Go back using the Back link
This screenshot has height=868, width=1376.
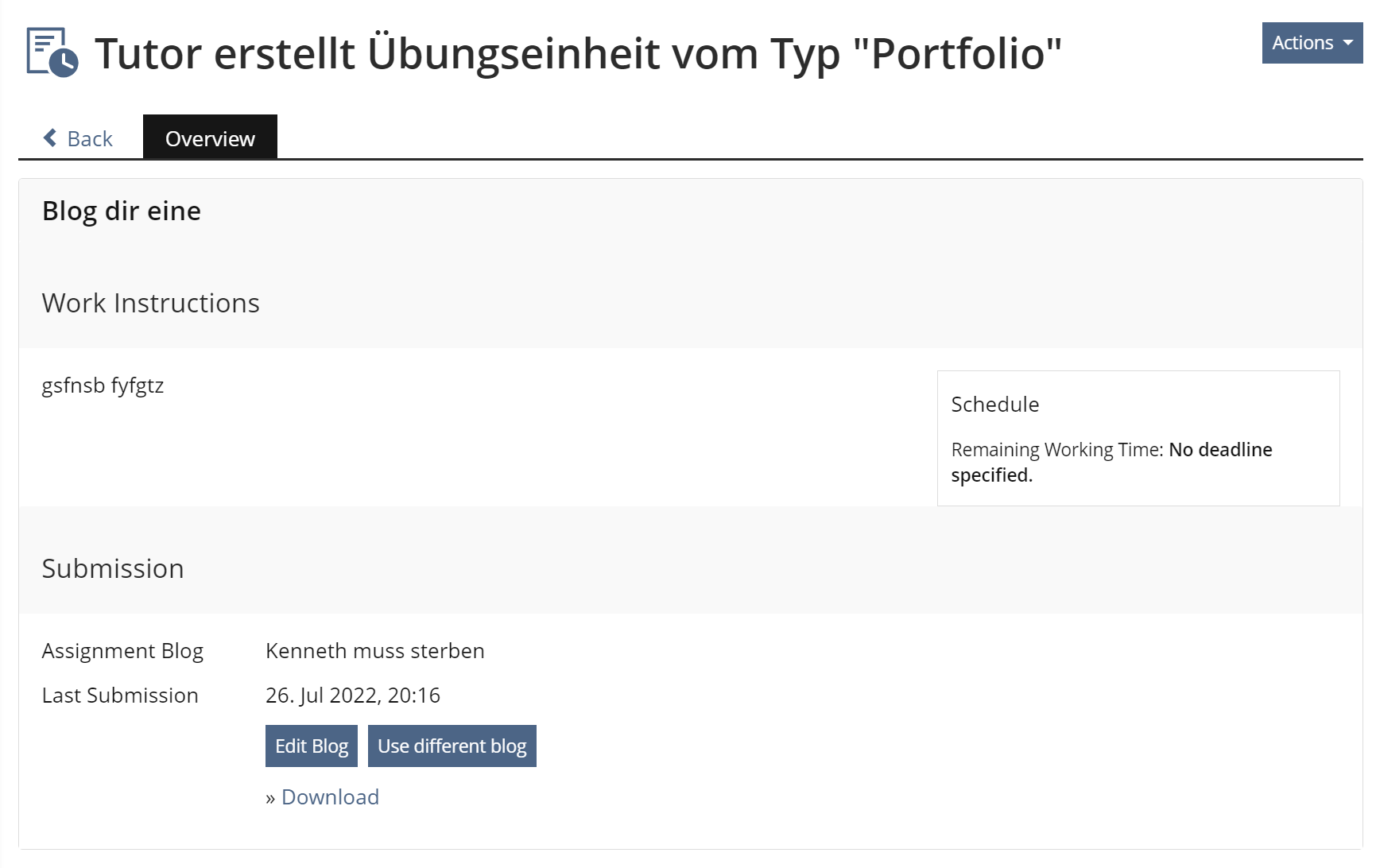tap(90, 138)
